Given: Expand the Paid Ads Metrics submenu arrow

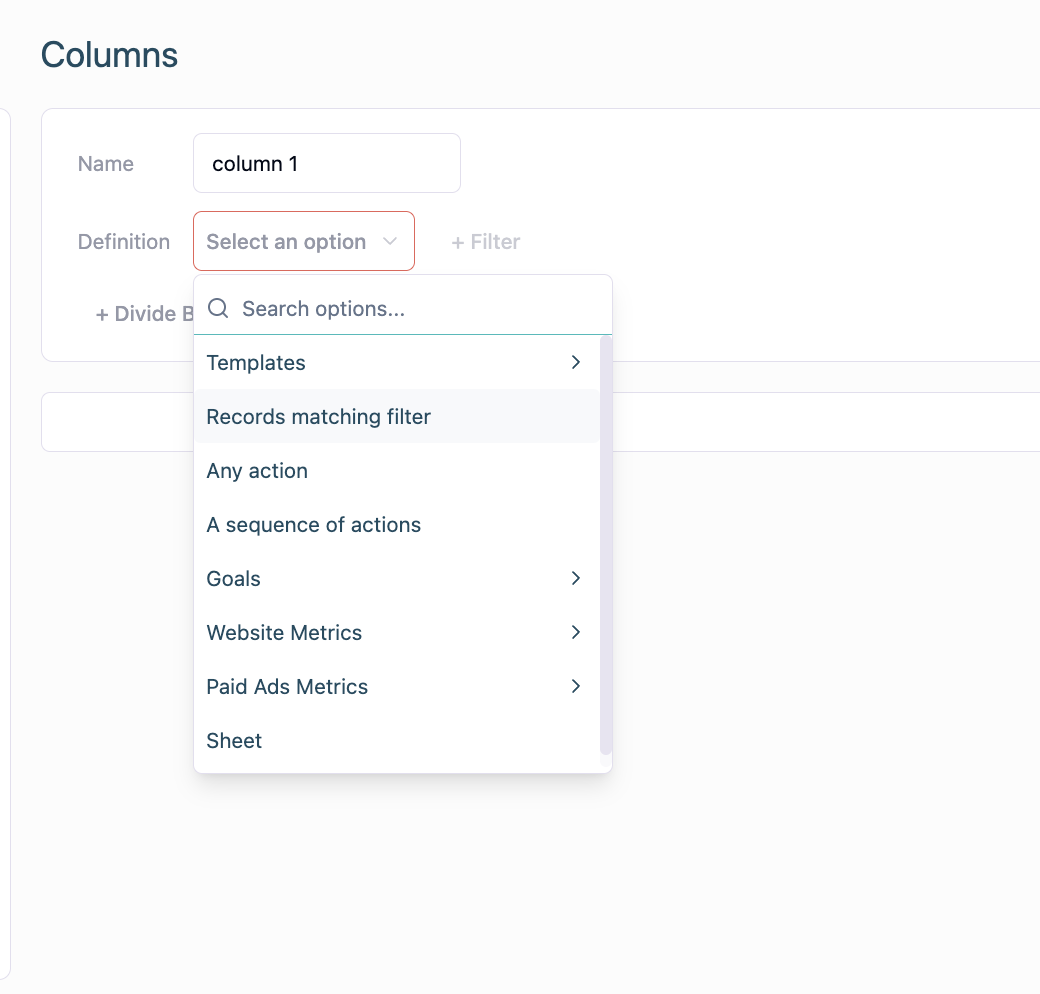Looking at the screenshot, I should 575,686.
